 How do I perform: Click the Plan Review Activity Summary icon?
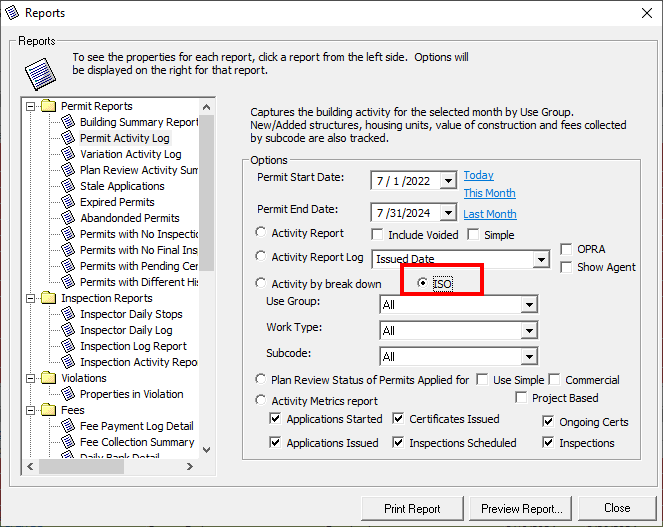click(x=68, y=170)
